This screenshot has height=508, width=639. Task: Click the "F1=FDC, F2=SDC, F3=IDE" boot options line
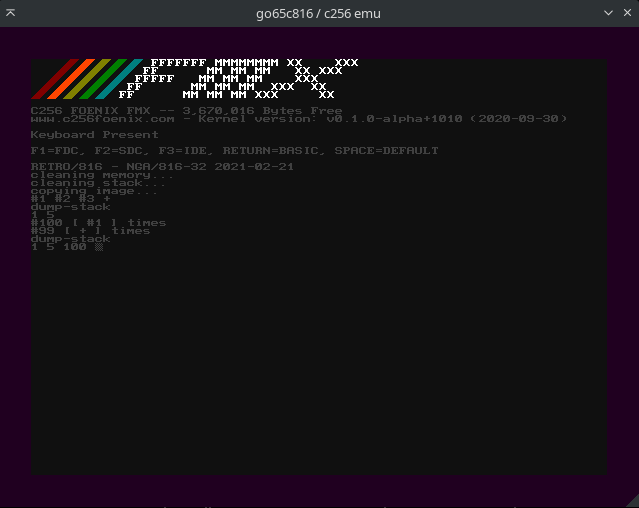[235, 151]
